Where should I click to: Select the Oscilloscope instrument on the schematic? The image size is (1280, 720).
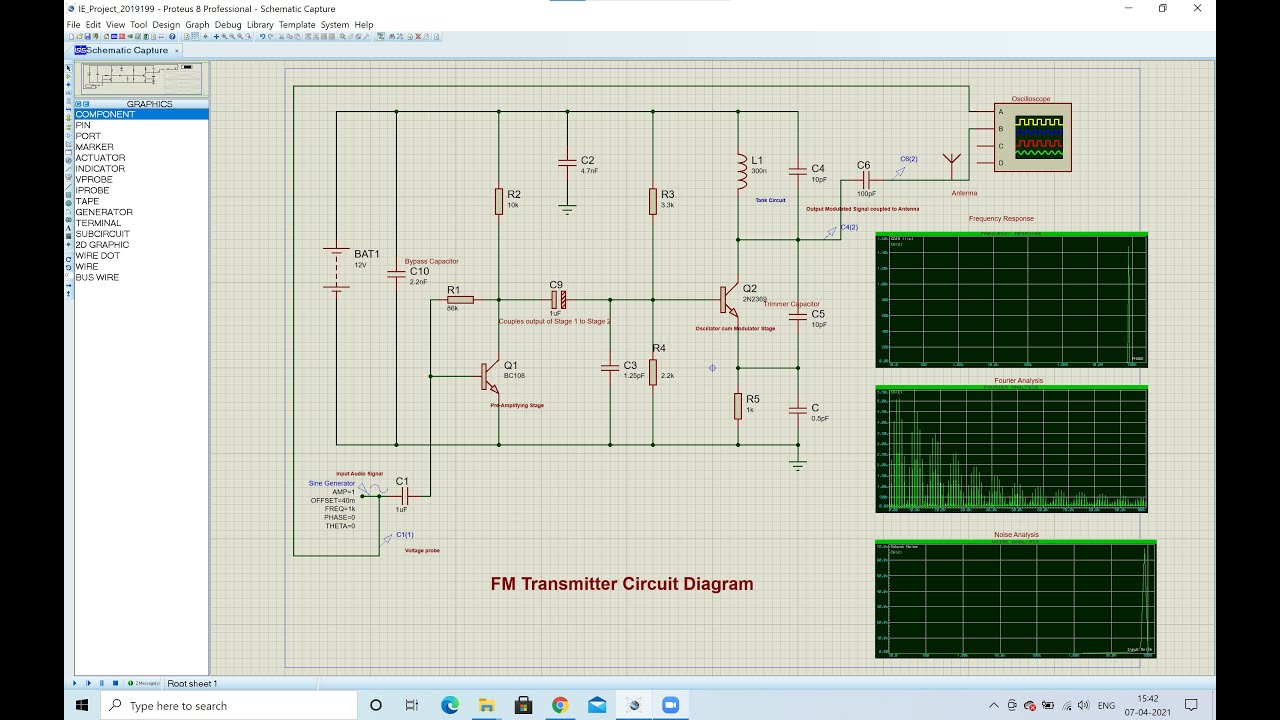[x=1032, y=137]
